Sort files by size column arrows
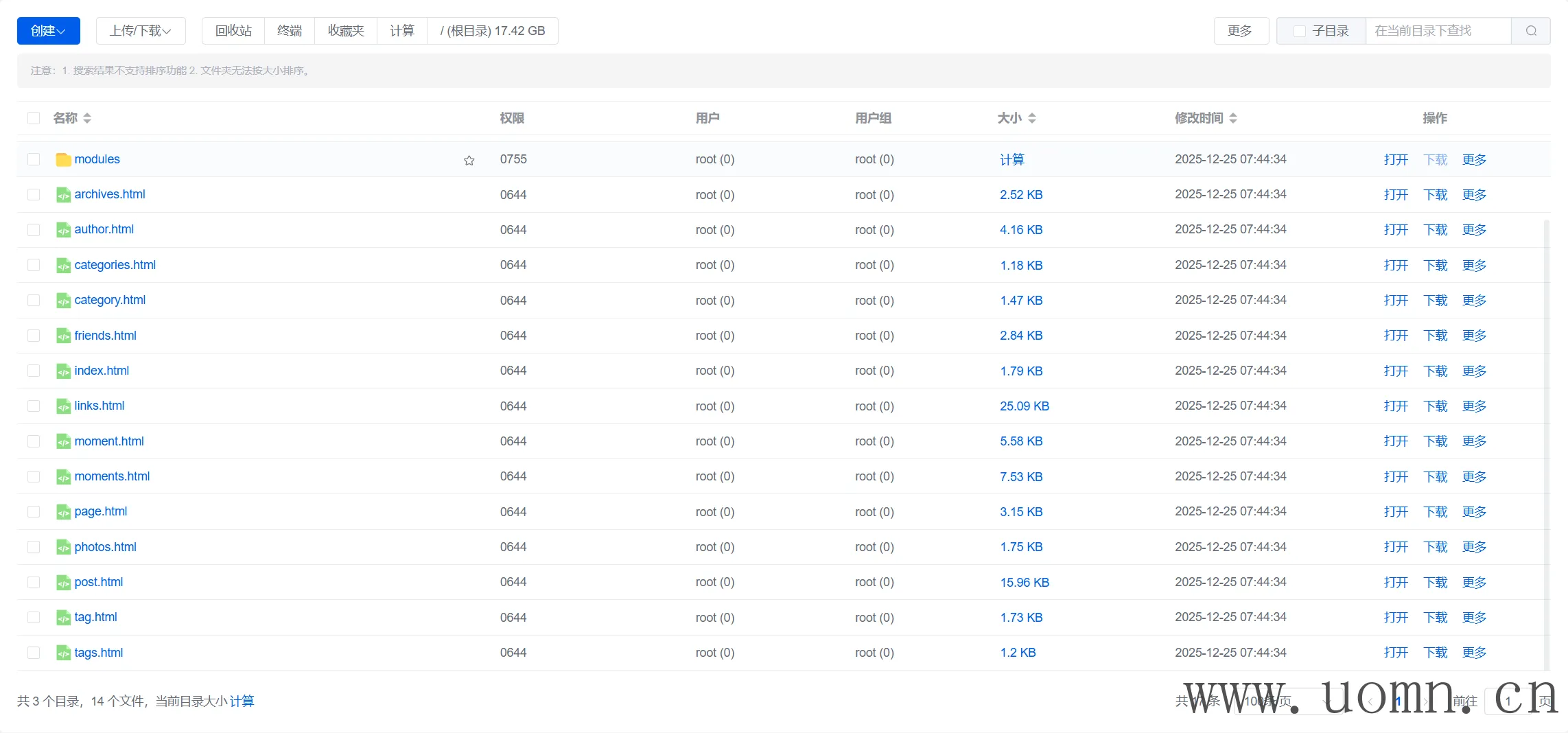This screenshot has height=733, width=1568. pyautogui.click(x=1031, y=118)
